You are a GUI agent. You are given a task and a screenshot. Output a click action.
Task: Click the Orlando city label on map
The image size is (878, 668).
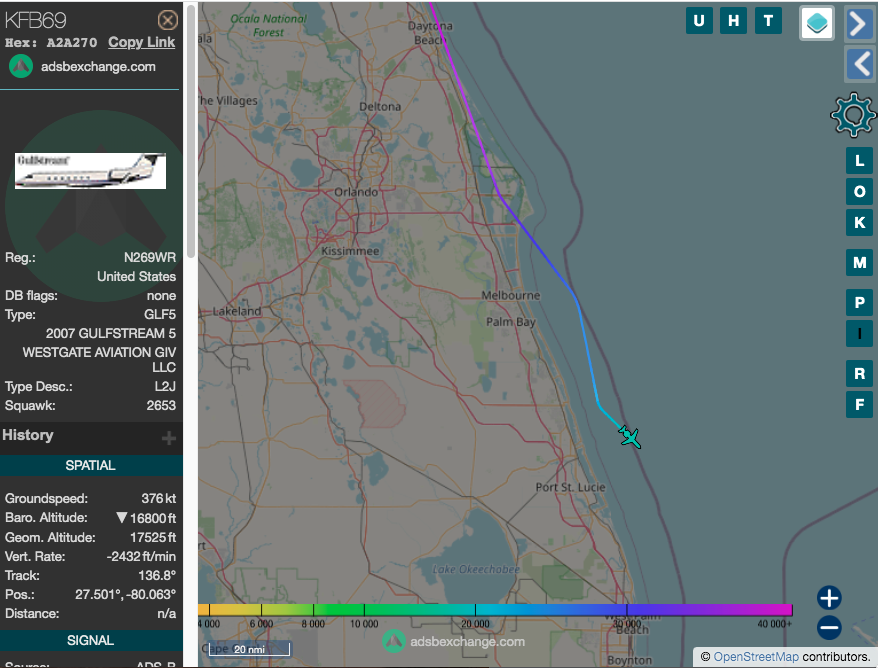(x=356, y=192)
